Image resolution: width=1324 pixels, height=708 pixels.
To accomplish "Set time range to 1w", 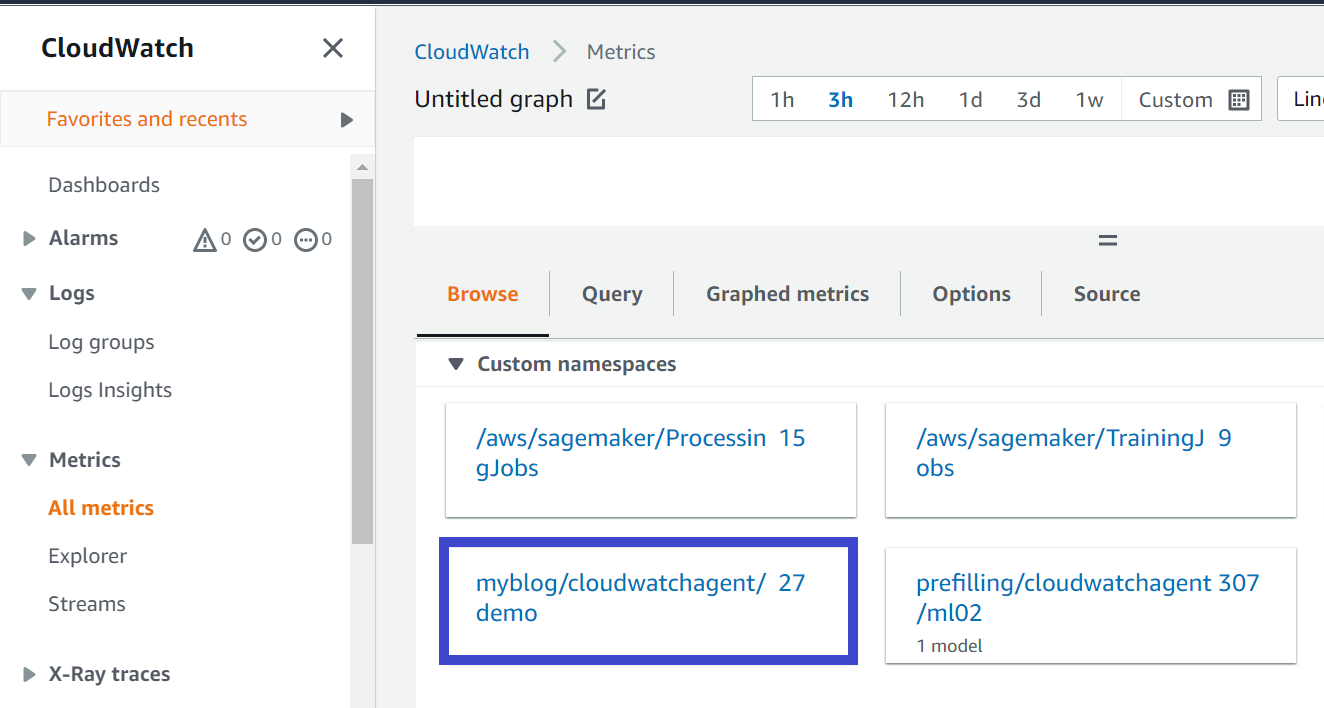I will [x=1089, y=100].
